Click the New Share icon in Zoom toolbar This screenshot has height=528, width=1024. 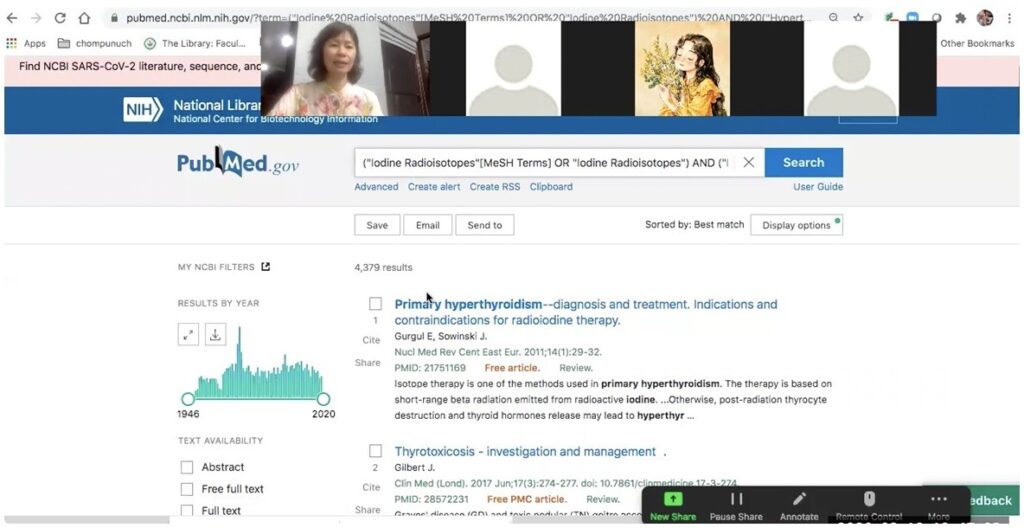click(x=673, y=499)
